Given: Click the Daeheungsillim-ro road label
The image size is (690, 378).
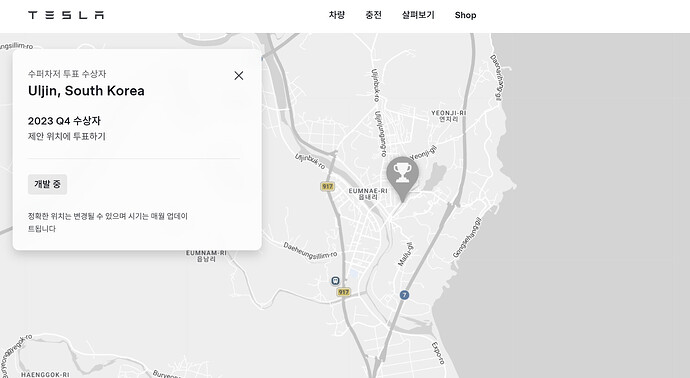Looking at the screenshot, I should tap(310, 251).
